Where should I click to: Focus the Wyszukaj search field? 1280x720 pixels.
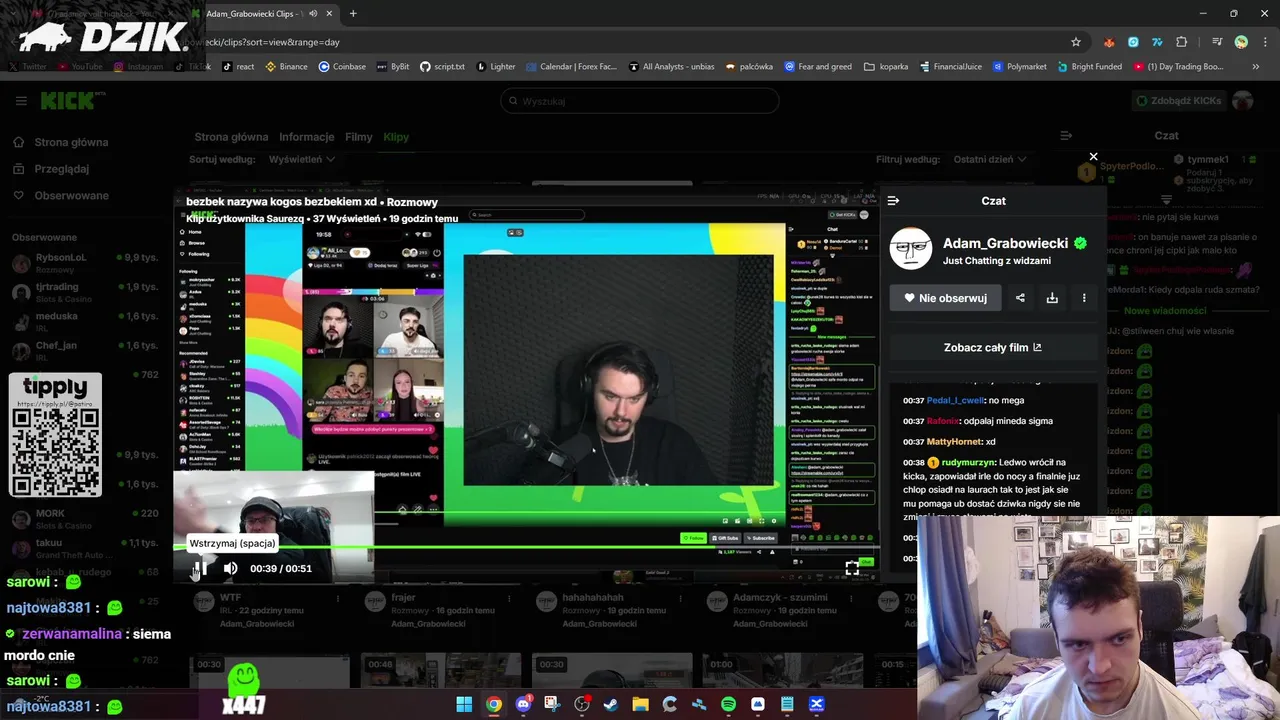click(640, 101)
